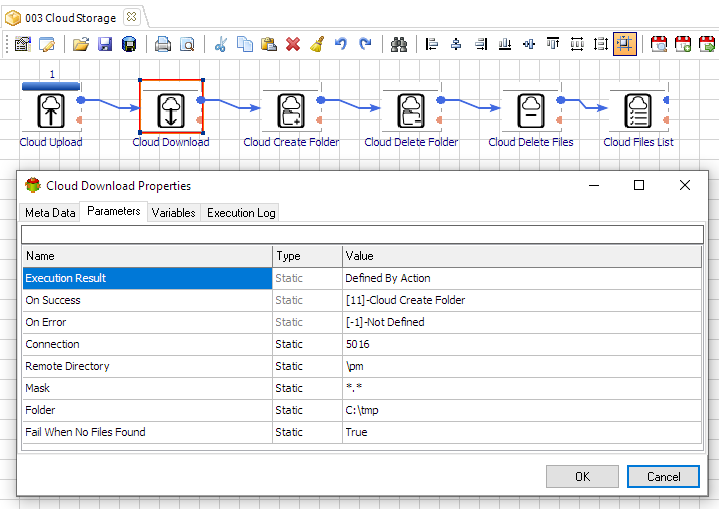Select the Cloud Upload task node

click(50, 111)
